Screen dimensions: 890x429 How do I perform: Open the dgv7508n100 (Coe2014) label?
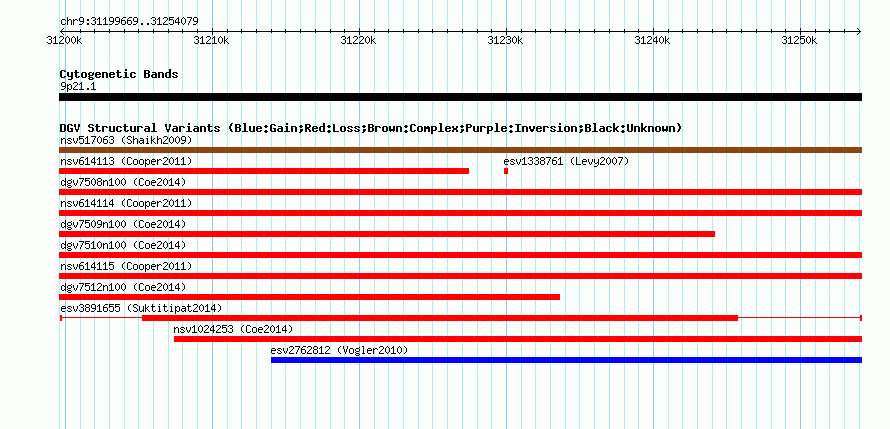[x=123, y=182]
